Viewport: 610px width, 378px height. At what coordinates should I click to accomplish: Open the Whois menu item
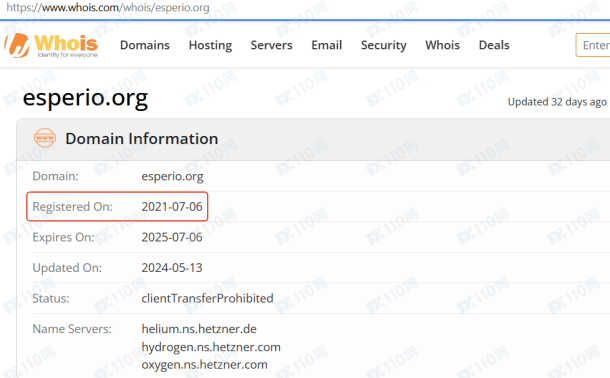pyautogui.click(x=443, y=45)
